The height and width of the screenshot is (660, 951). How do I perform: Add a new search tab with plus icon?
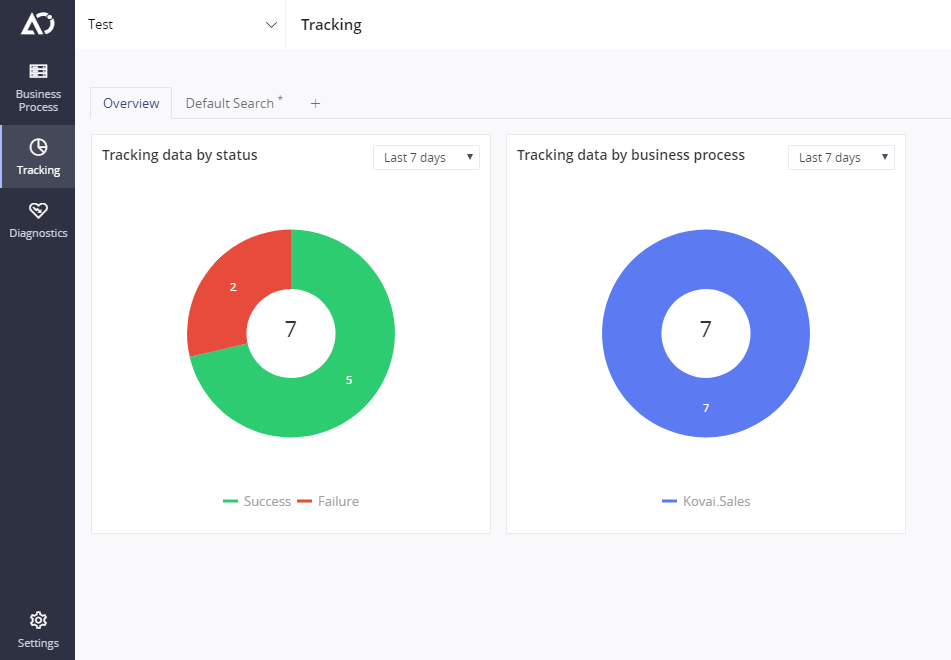tap(315, 104)
